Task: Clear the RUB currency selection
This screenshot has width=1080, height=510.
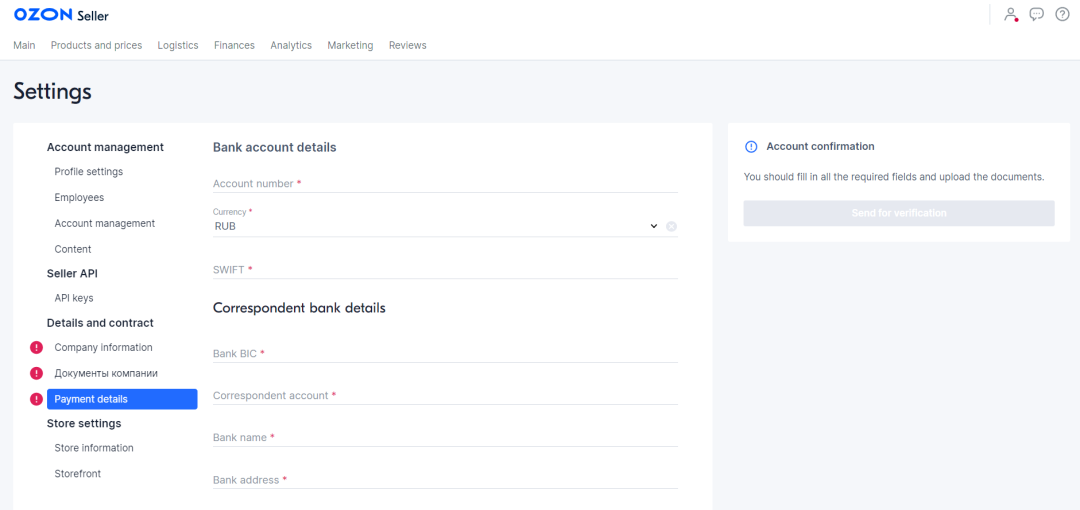Action: 672,226
